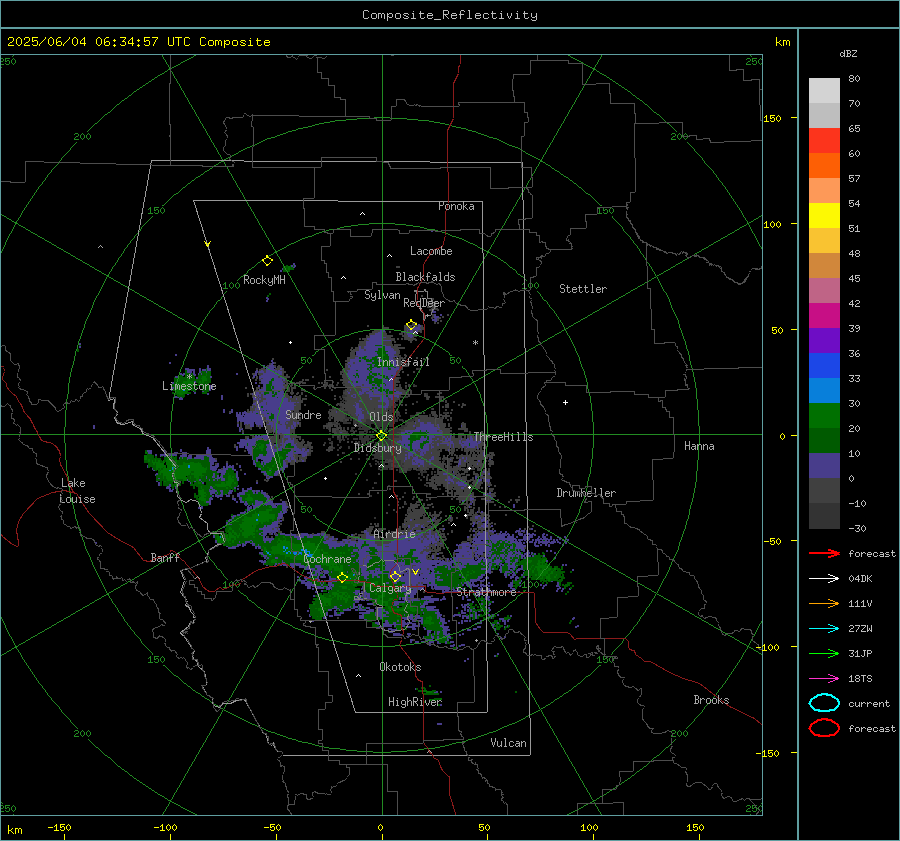Click the Brooks city label

coord(711,700)
